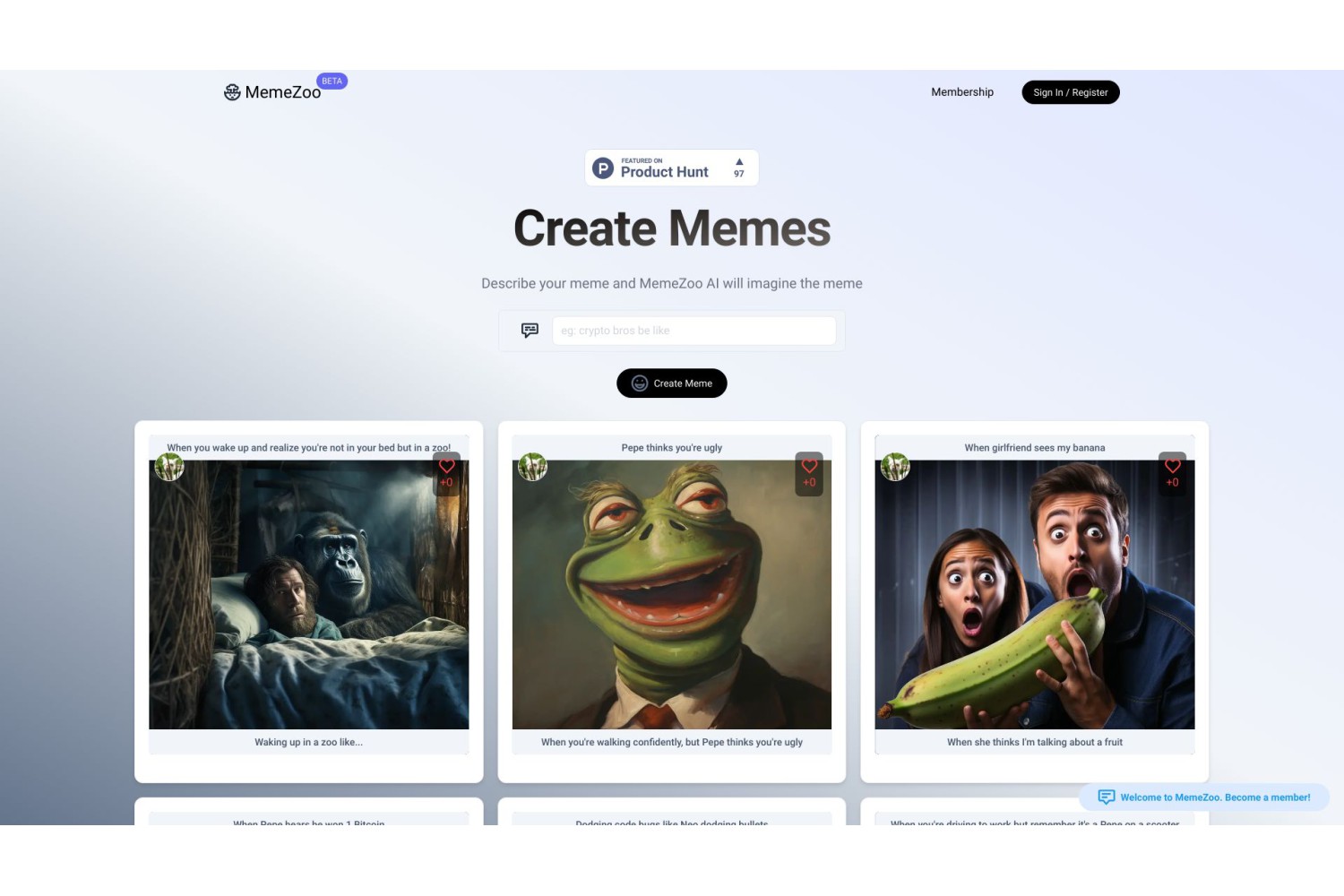Click caption 'When you're walking confidently, but Pepe thinks you're ugly'
This screenshot has width=1344, height=896.
click(672, 742)
